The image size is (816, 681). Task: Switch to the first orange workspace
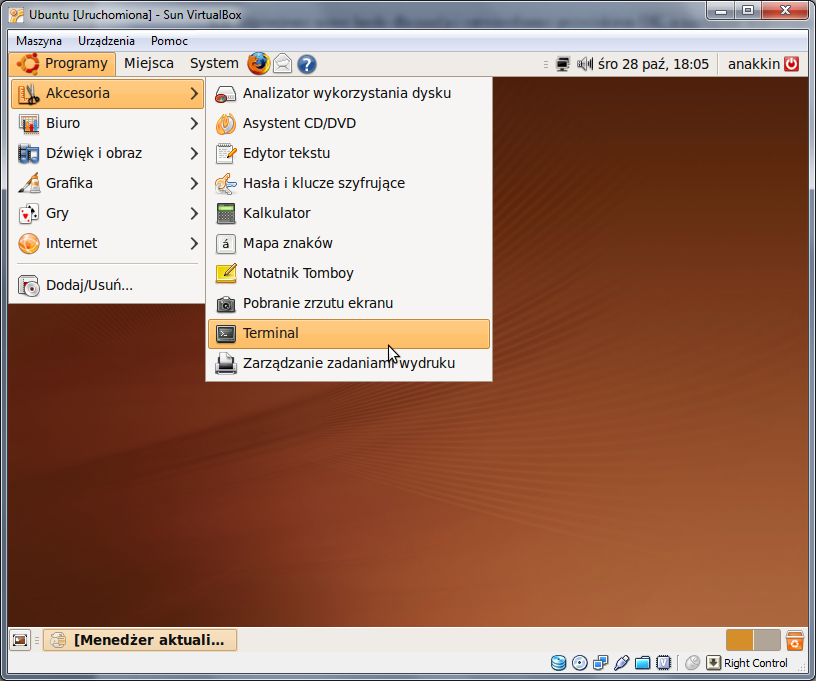pyautogui.click(x=740, y=640)
